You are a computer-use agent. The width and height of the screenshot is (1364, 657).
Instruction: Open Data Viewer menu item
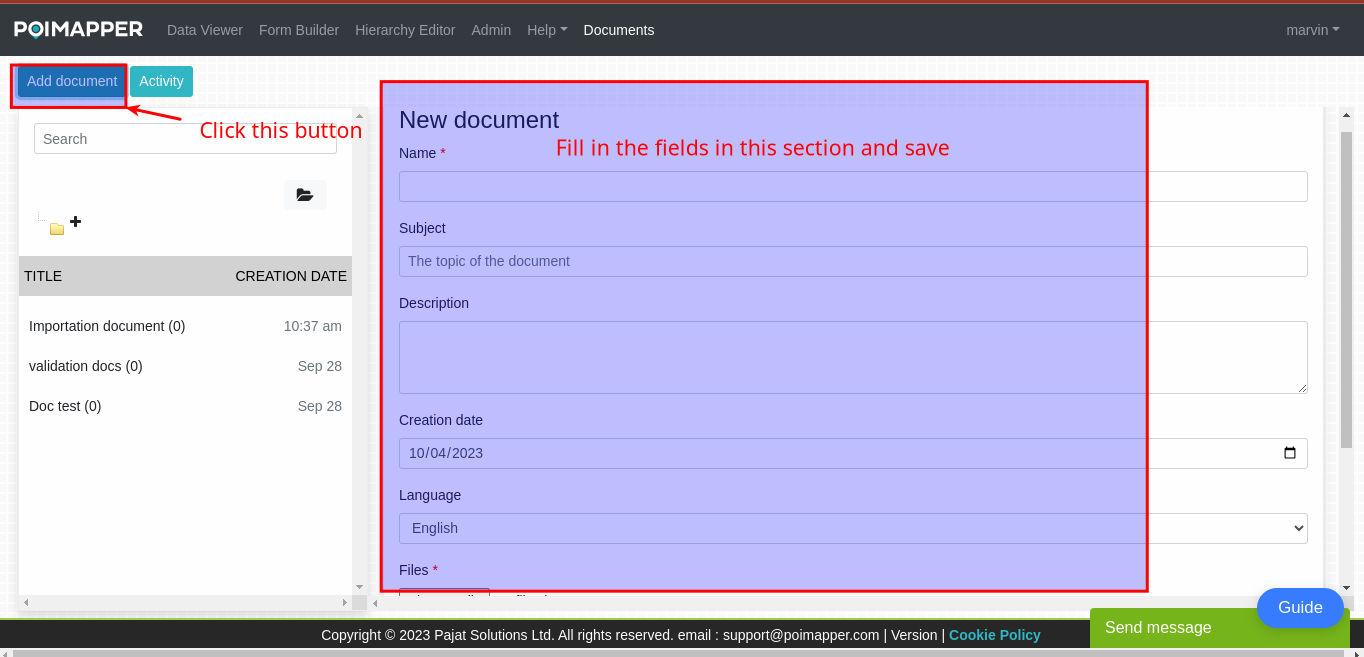205,30
